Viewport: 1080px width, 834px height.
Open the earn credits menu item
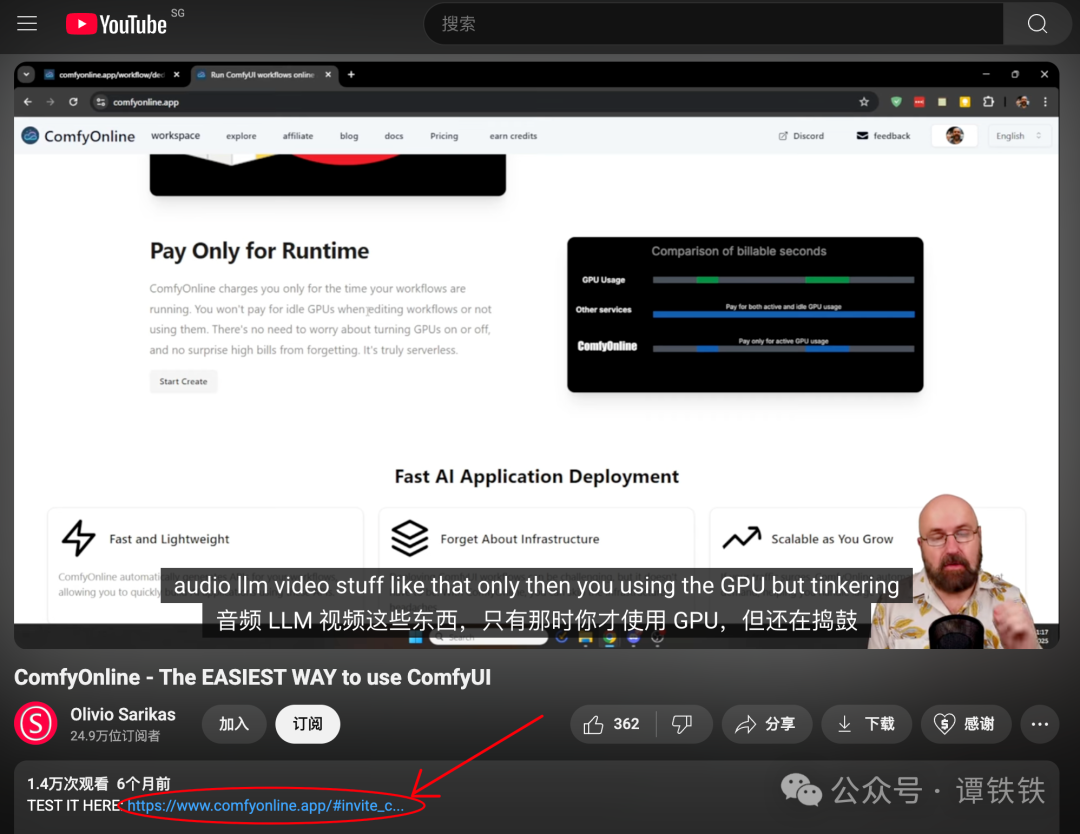(513, 136)
